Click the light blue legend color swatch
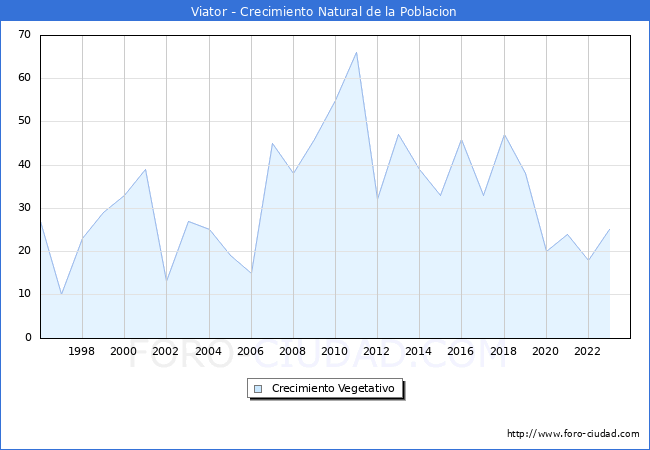Viewport: 650px width, 450px height. point(258,388)
